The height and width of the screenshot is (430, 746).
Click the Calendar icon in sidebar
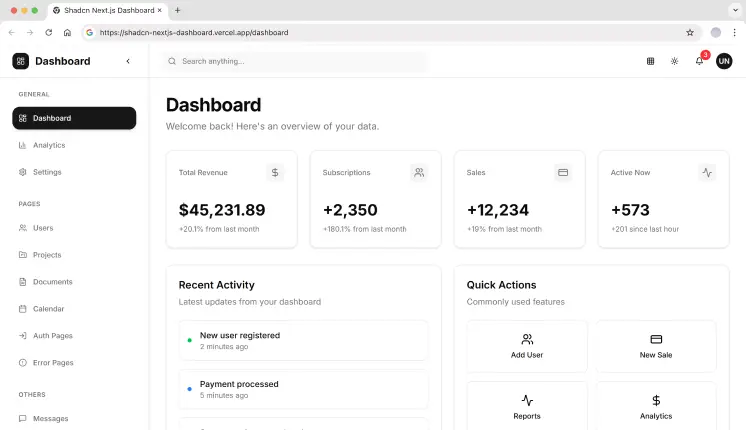pyautogui.click(x=22, y=309)
